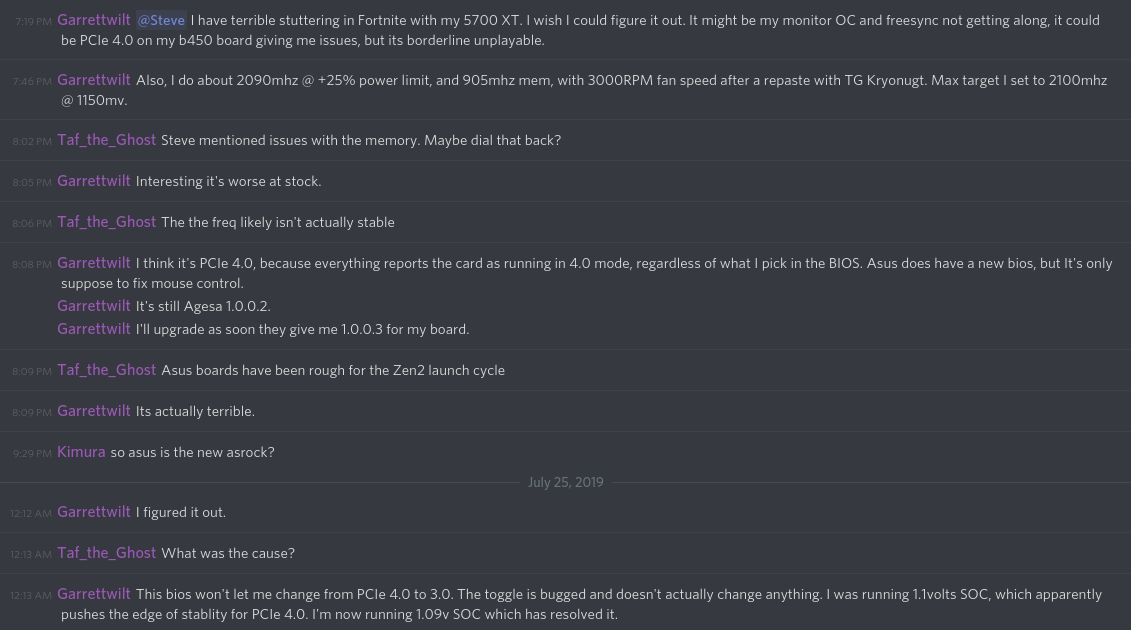The height and width of the screenshot is (630, 1131).
Task: Click the Kimura username
Action: 81,452
